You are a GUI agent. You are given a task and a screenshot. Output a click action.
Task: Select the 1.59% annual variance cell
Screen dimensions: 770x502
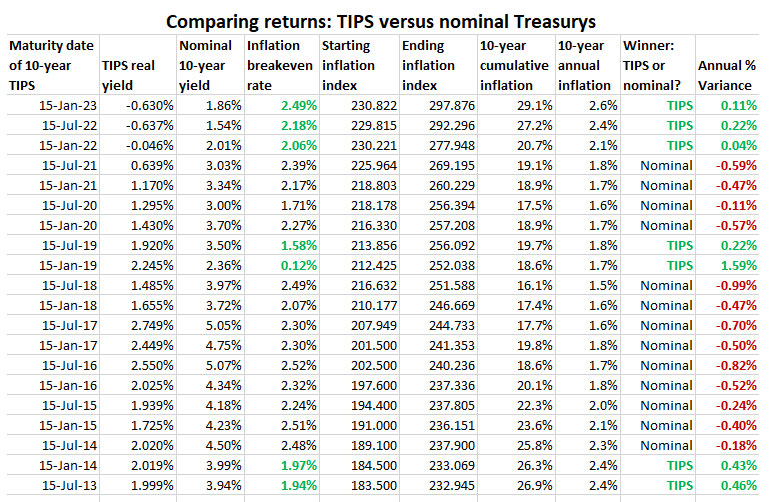[x=735, y=265]
